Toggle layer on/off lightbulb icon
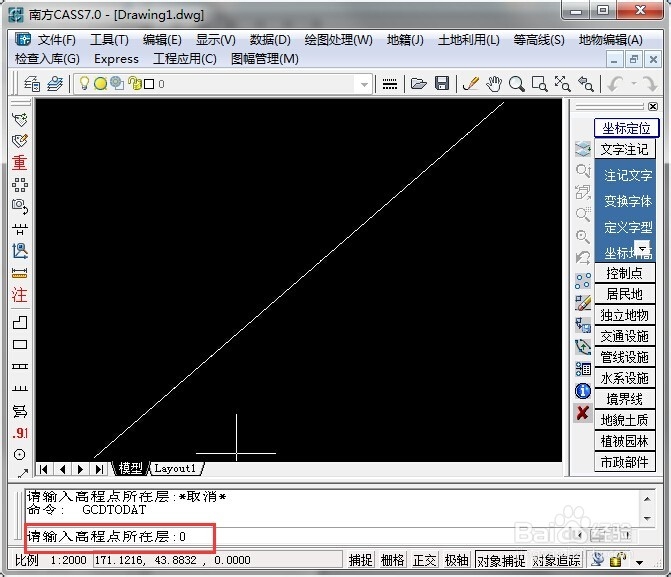The width and height of the screenshot is (671, 577). [84, 83]
